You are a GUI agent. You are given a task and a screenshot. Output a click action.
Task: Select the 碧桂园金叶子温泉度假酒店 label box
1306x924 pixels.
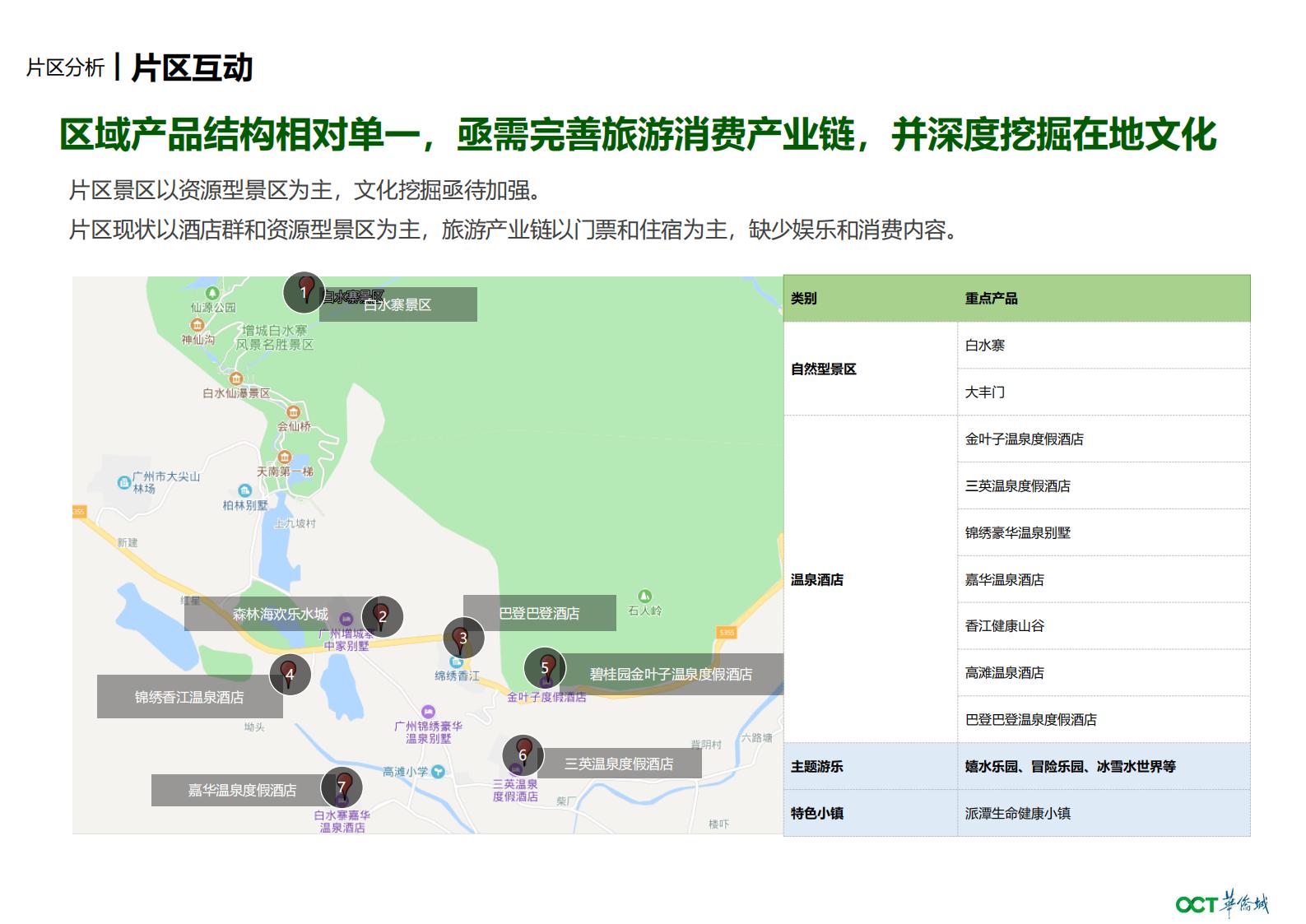(672, 675)
